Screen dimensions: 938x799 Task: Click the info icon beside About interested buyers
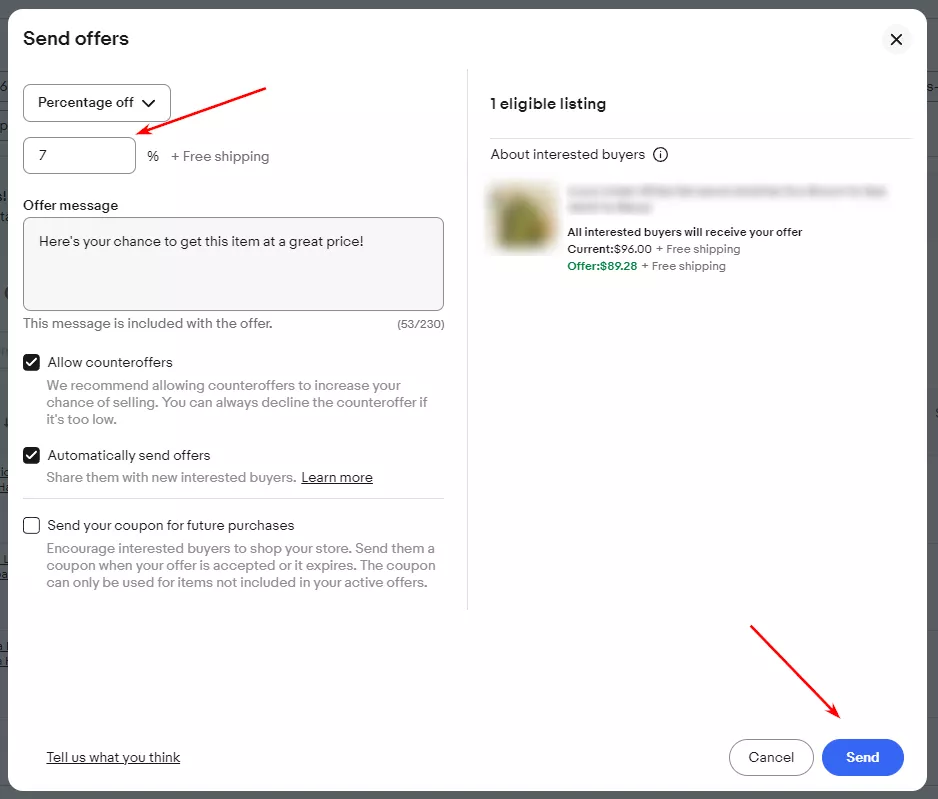coord(660,155)
